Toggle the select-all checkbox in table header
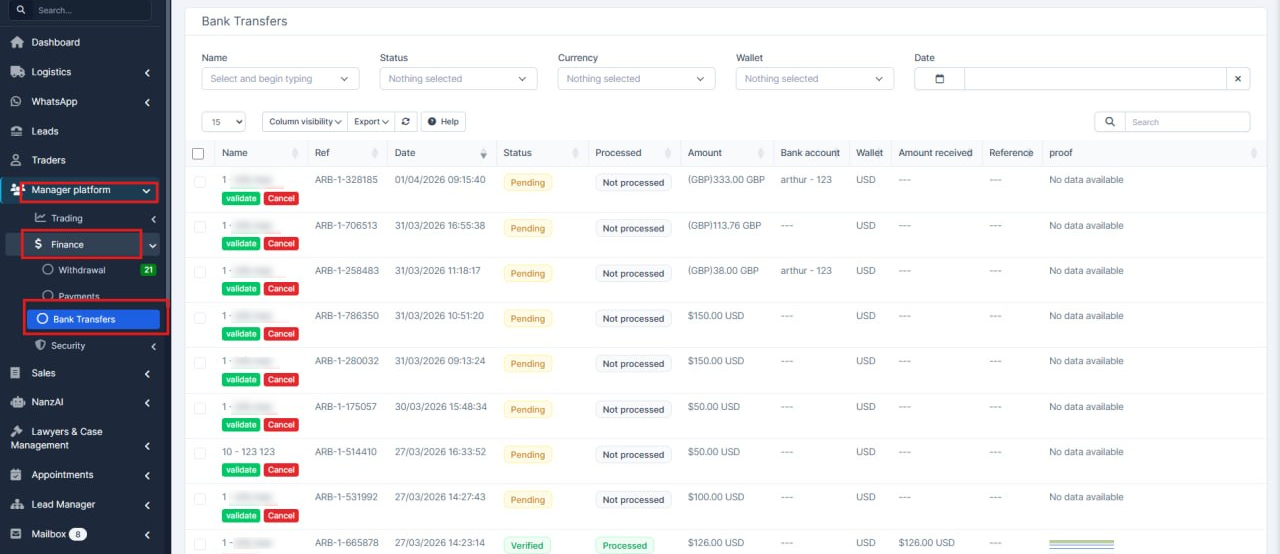The height and width of the screenshot is (554, 1280). click(x=198, y=153)
